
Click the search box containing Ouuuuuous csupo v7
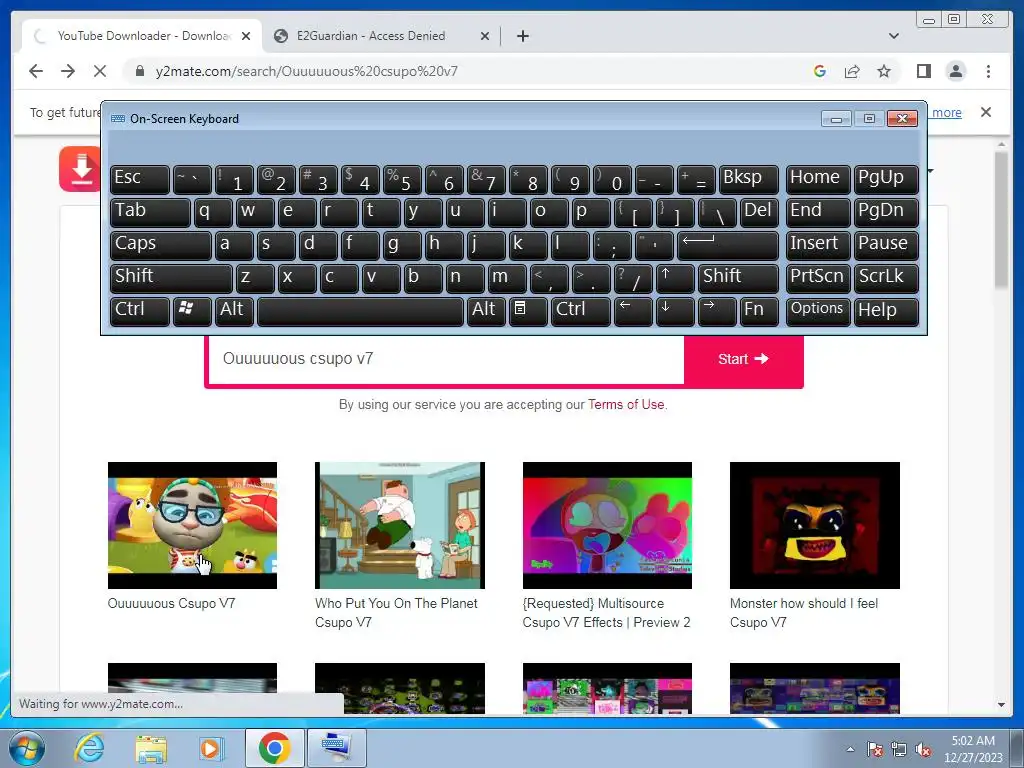pyautogui.click(x=445, y=359)
